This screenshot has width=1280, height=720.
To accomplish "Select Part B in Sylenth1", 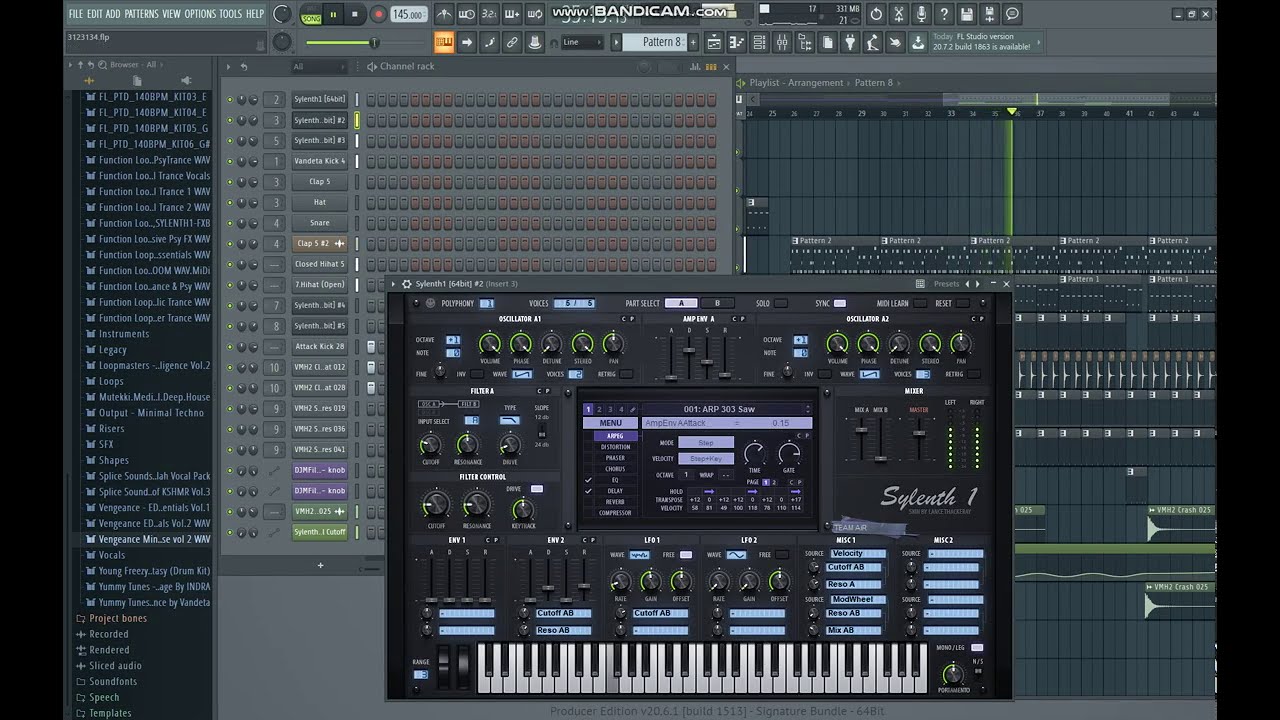I will 717,303.
